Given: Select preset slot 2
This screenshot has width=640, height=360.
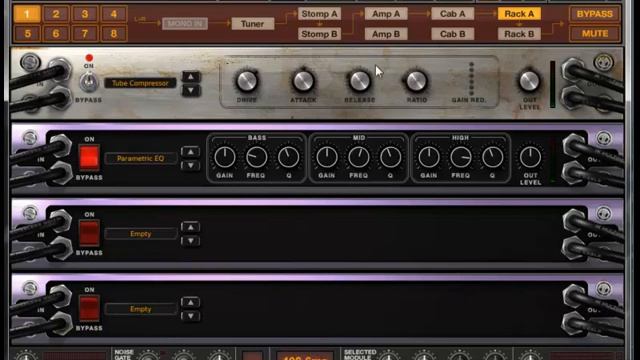Looking at the screenshot, I should (56, 14).
